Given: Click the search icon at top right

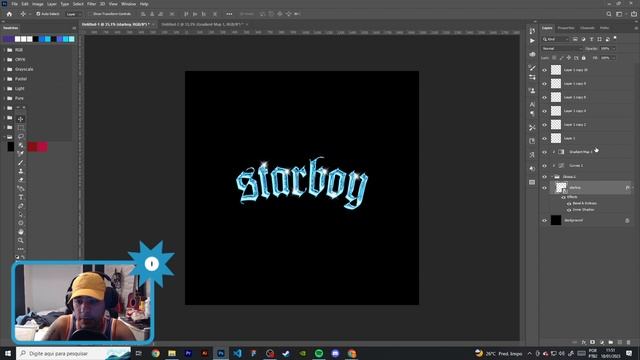Looking at the screenshot, I should coord(609,14).
